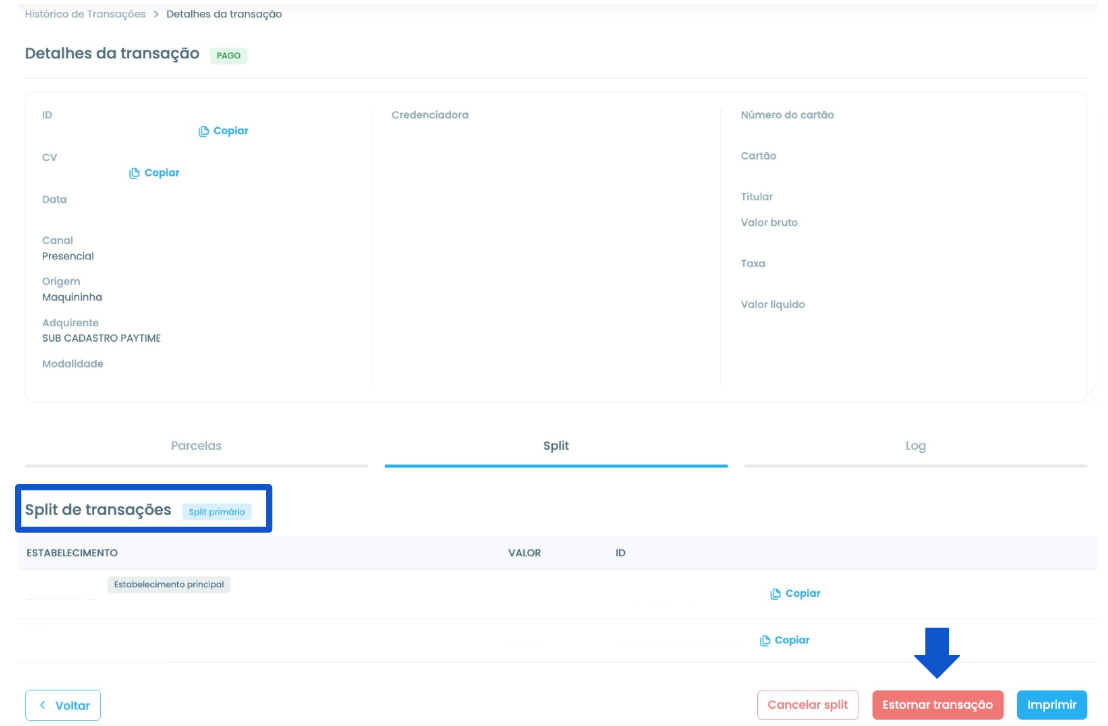Open Histórico de Transações breadcrumb
The height and width of the screenshot is (726, 1108).
pos(86,14)
